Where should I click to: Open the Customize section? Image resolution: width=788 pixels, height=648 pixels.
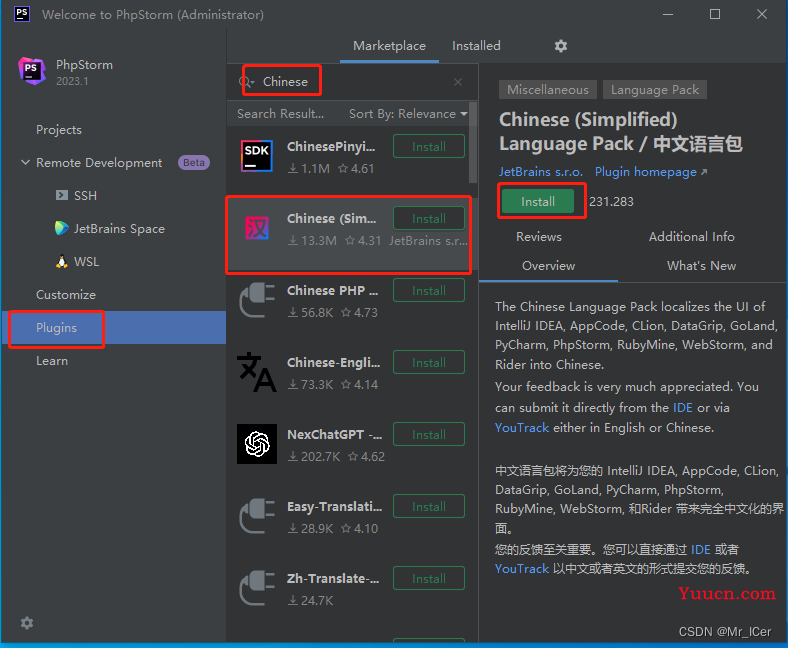66,295
